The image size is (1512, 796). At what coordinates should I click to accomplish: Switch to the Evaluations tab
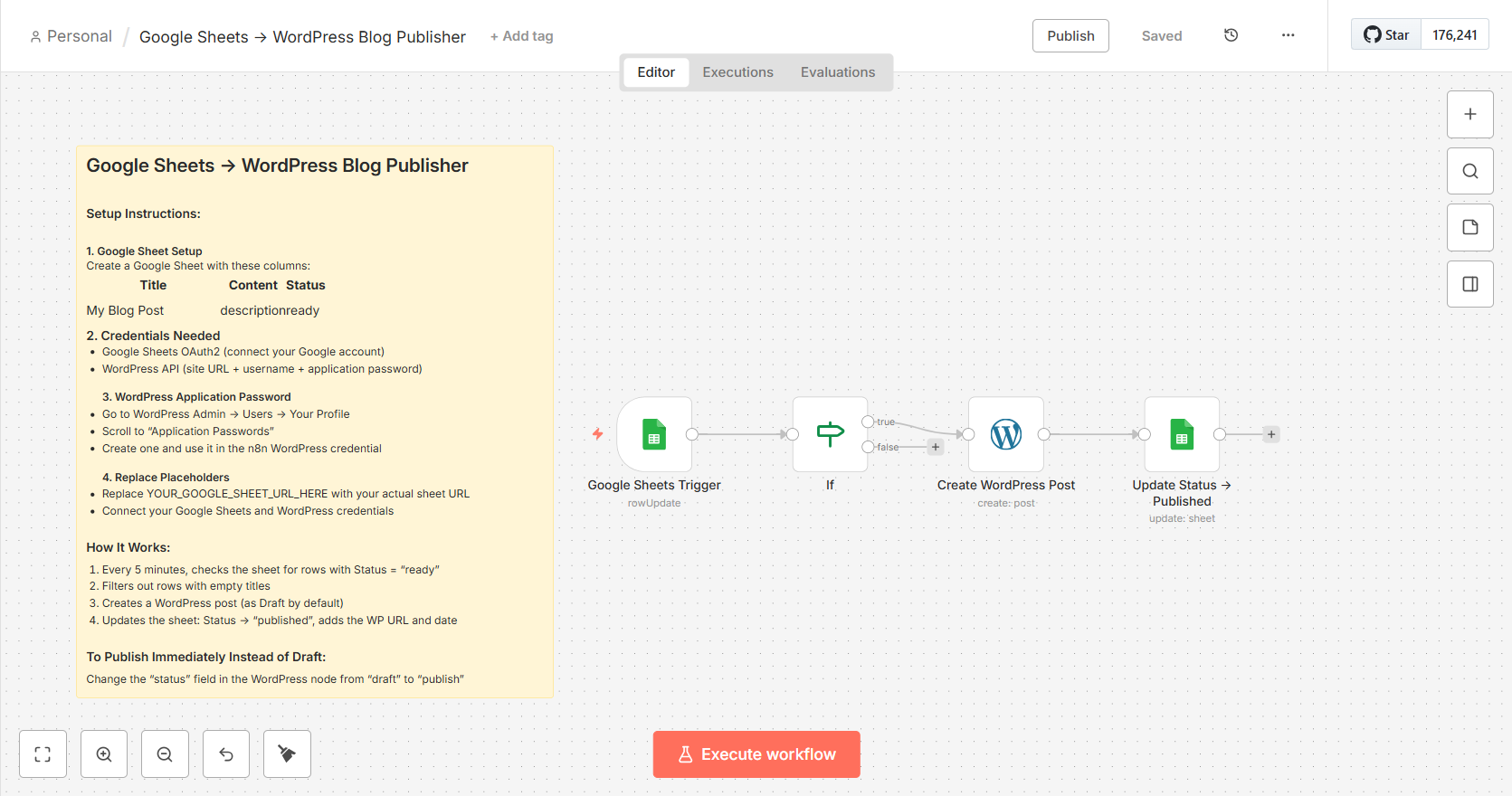(x=838, y=72)
